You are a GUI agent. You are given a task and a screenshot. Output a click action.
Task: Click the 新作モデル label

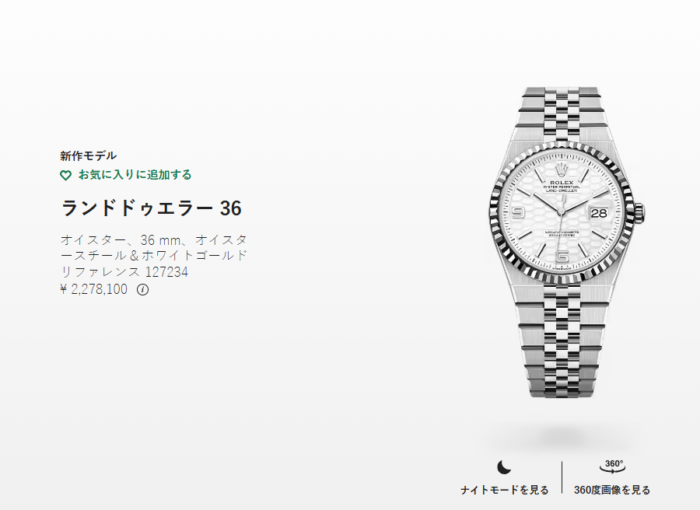pyautogui.click(x=88, y=156)
